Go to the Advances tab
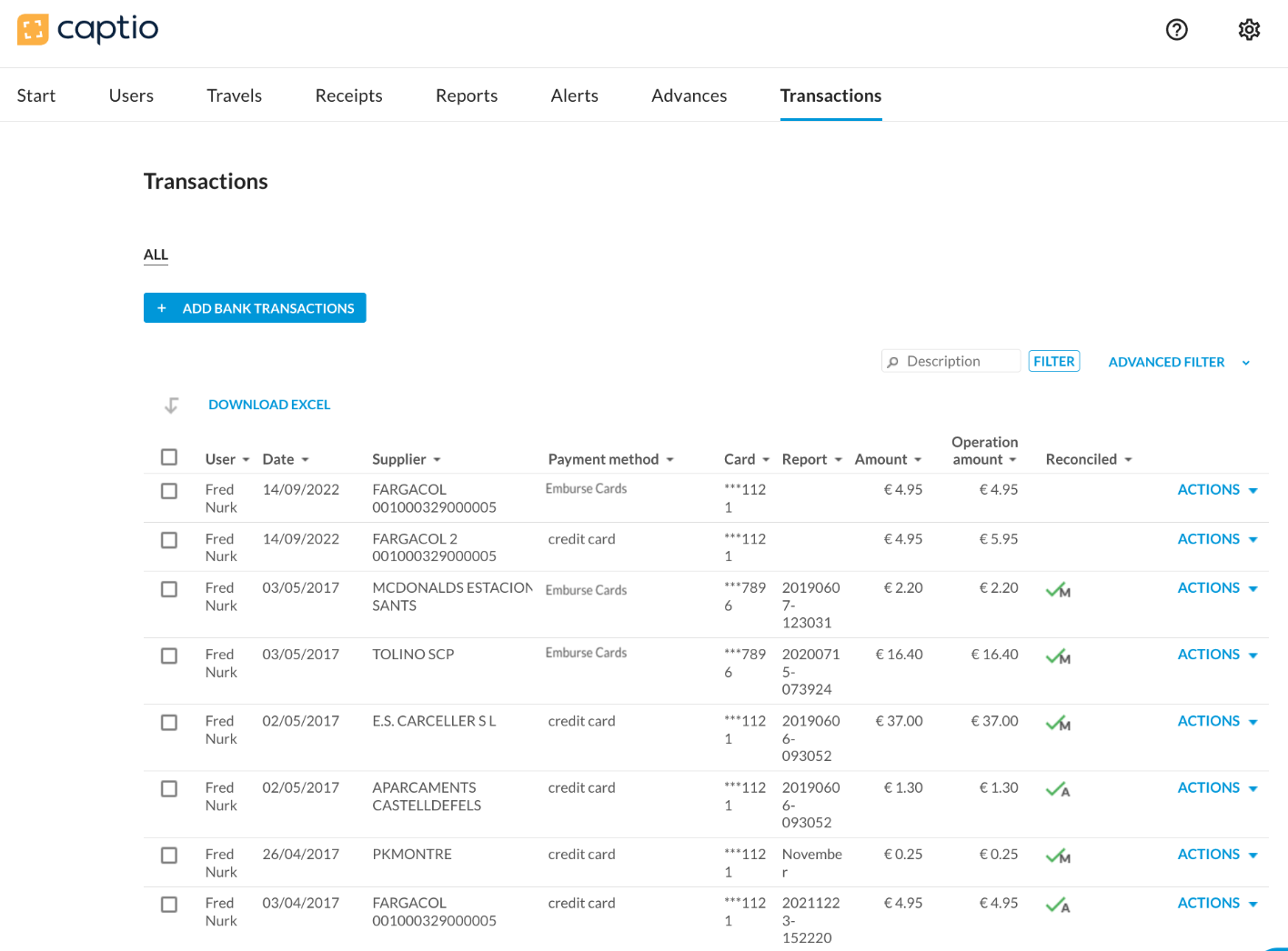Viewport: 1288px width, 951px height. 689,95
